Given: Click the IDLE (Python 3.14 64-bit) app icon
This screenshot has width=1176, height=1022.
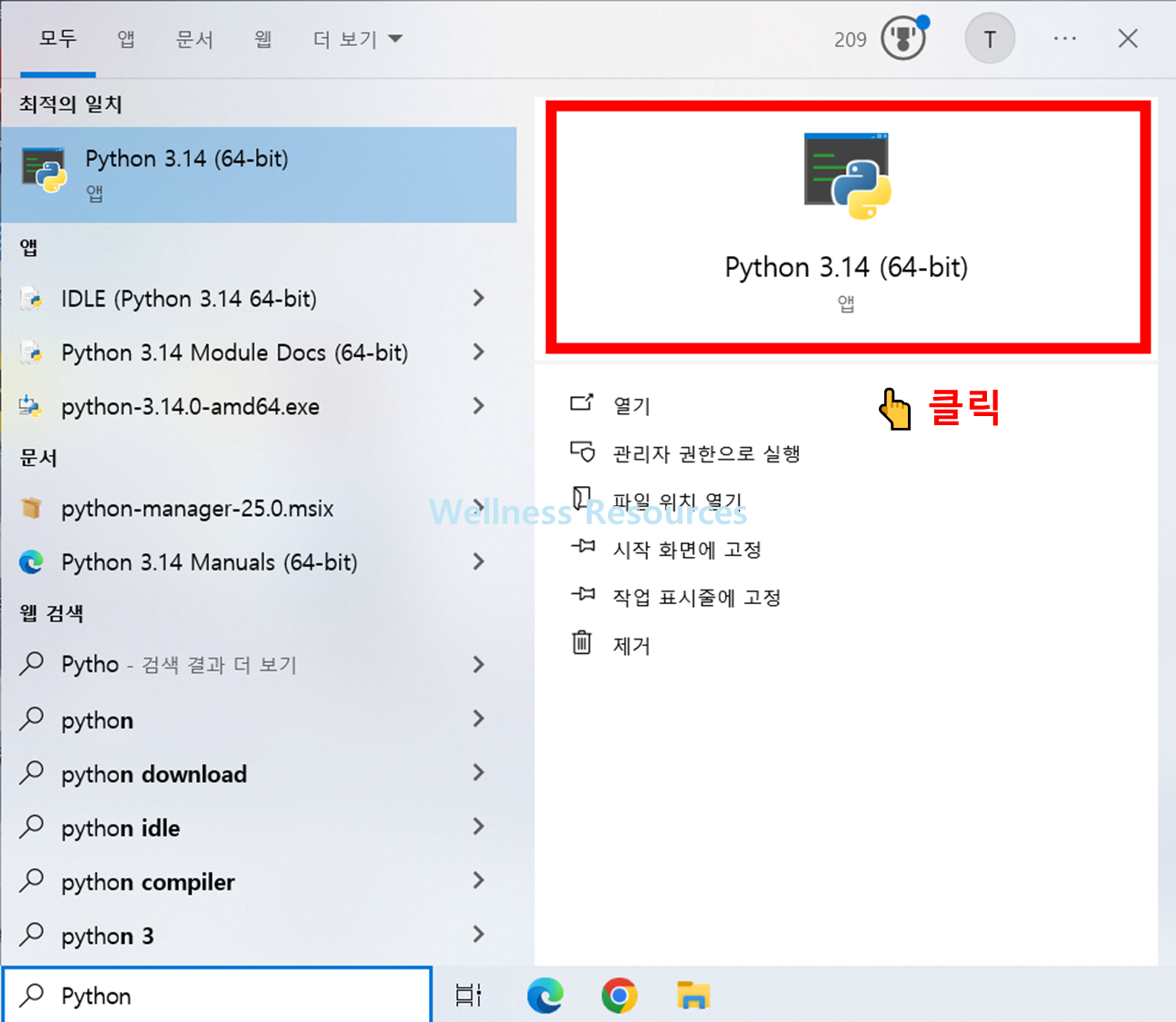Looking at the screenshot, I should (x=32, y=299).
